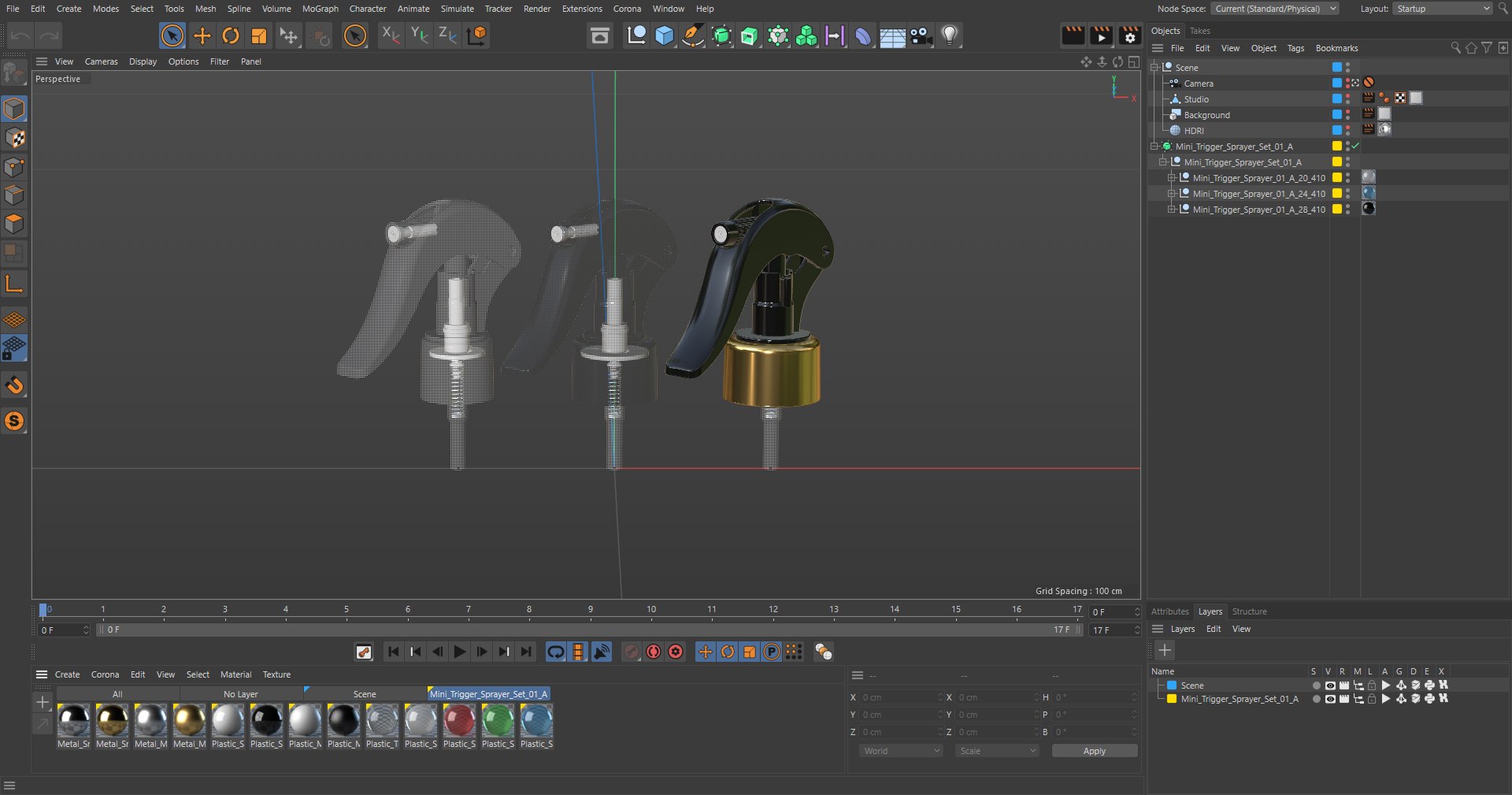The height and width of the screenshot is (795, 1512).
Task: Select the Move tool in top toolbar
Action: [x=202, y=35]
